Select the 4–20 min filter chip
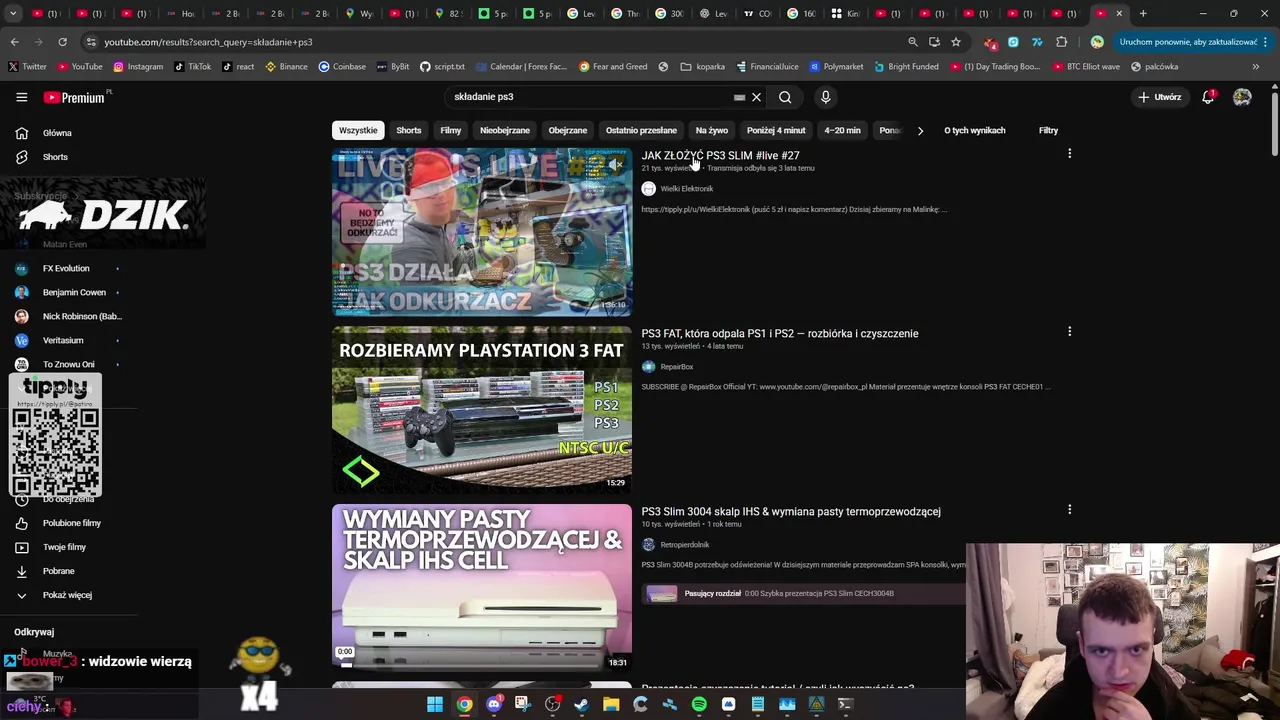This screenshot has height=720, width=1280. pyautogui.click(x=842, y=130)
